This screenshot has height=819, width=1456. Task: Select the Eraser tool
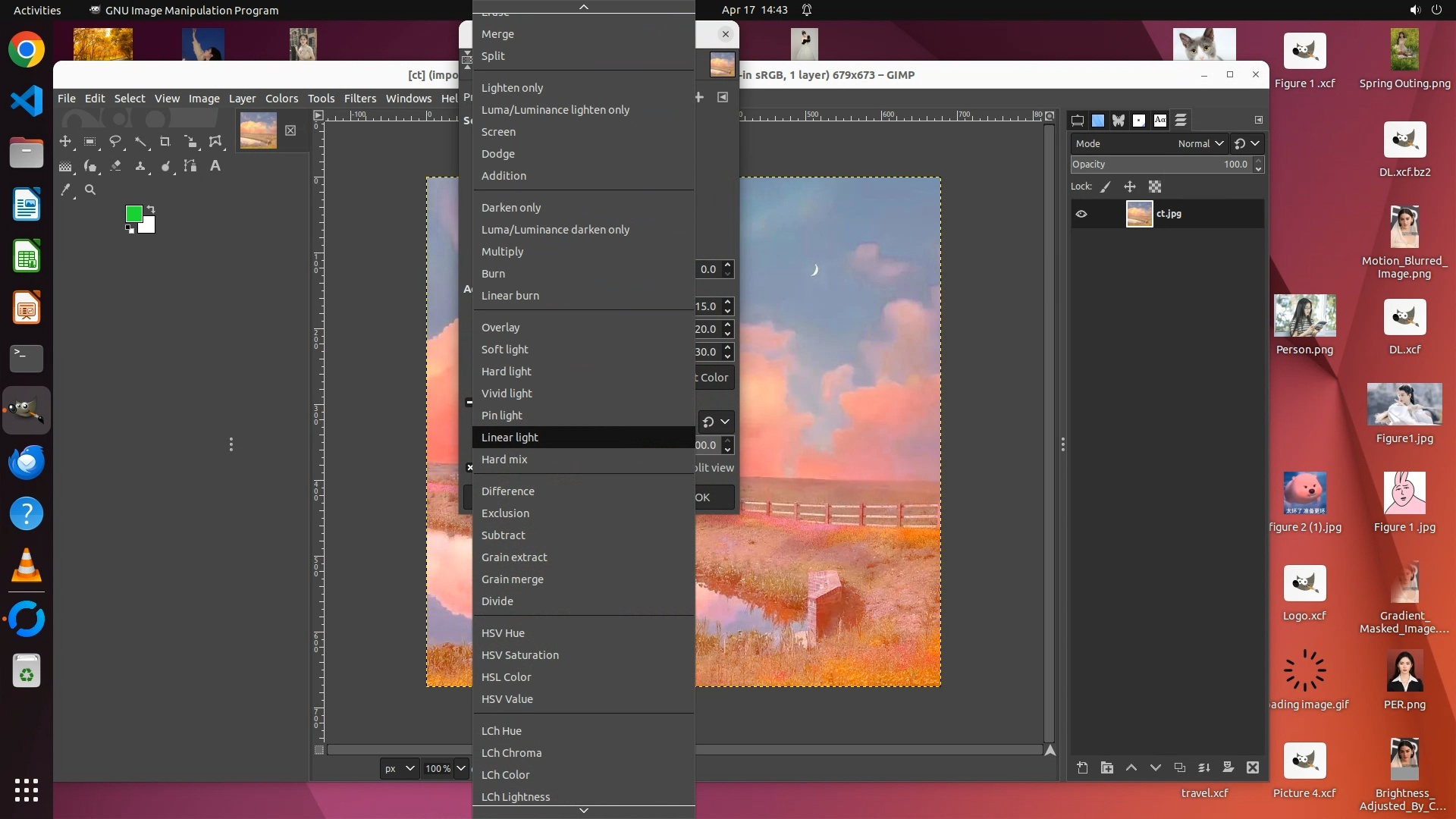point(115,166)
